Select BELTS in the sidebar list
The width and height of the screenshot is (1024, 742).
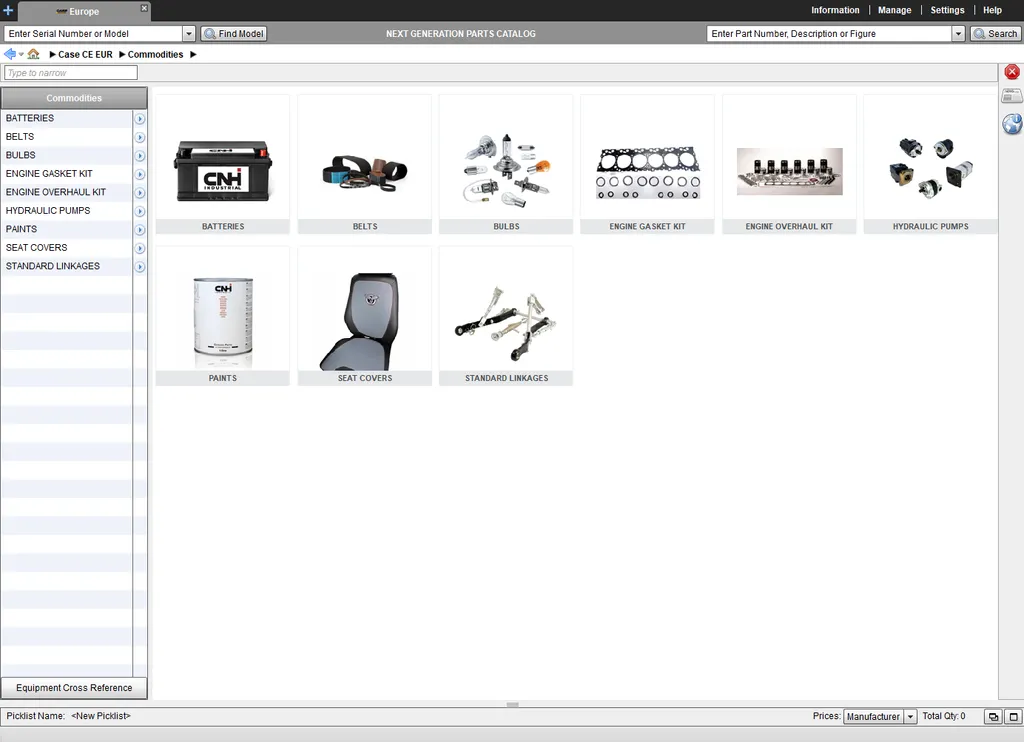67,137
